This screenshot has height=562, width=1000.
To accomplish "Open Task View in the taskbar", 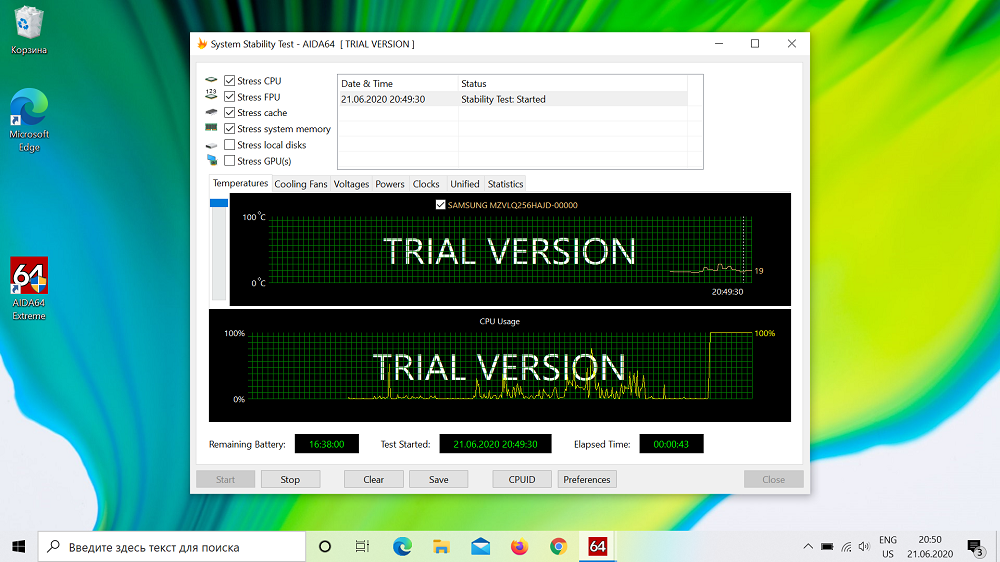I will 362,547.
